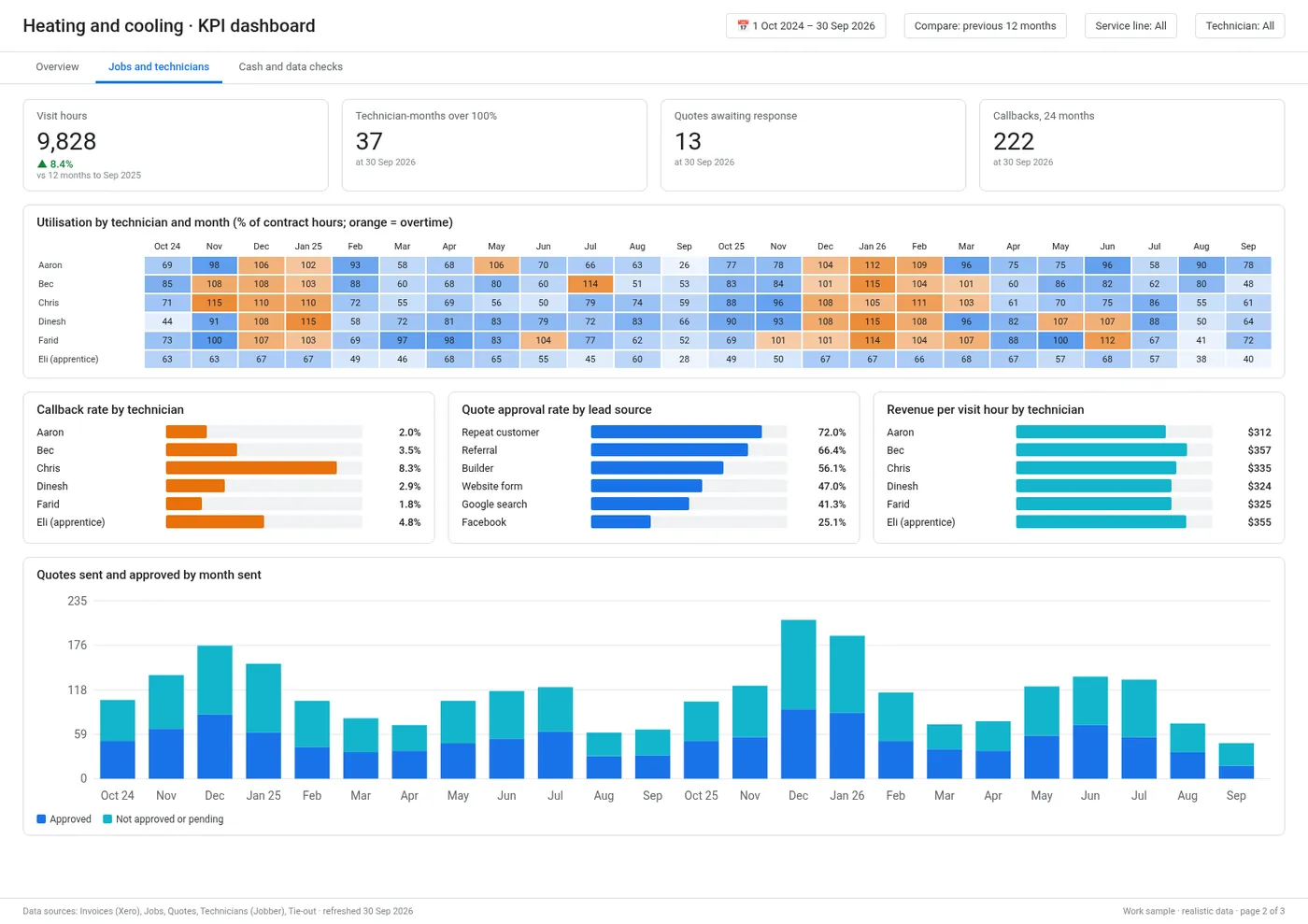
Task: Click Aaron's heatmap cell showing 26
Action: coord(684,265)
